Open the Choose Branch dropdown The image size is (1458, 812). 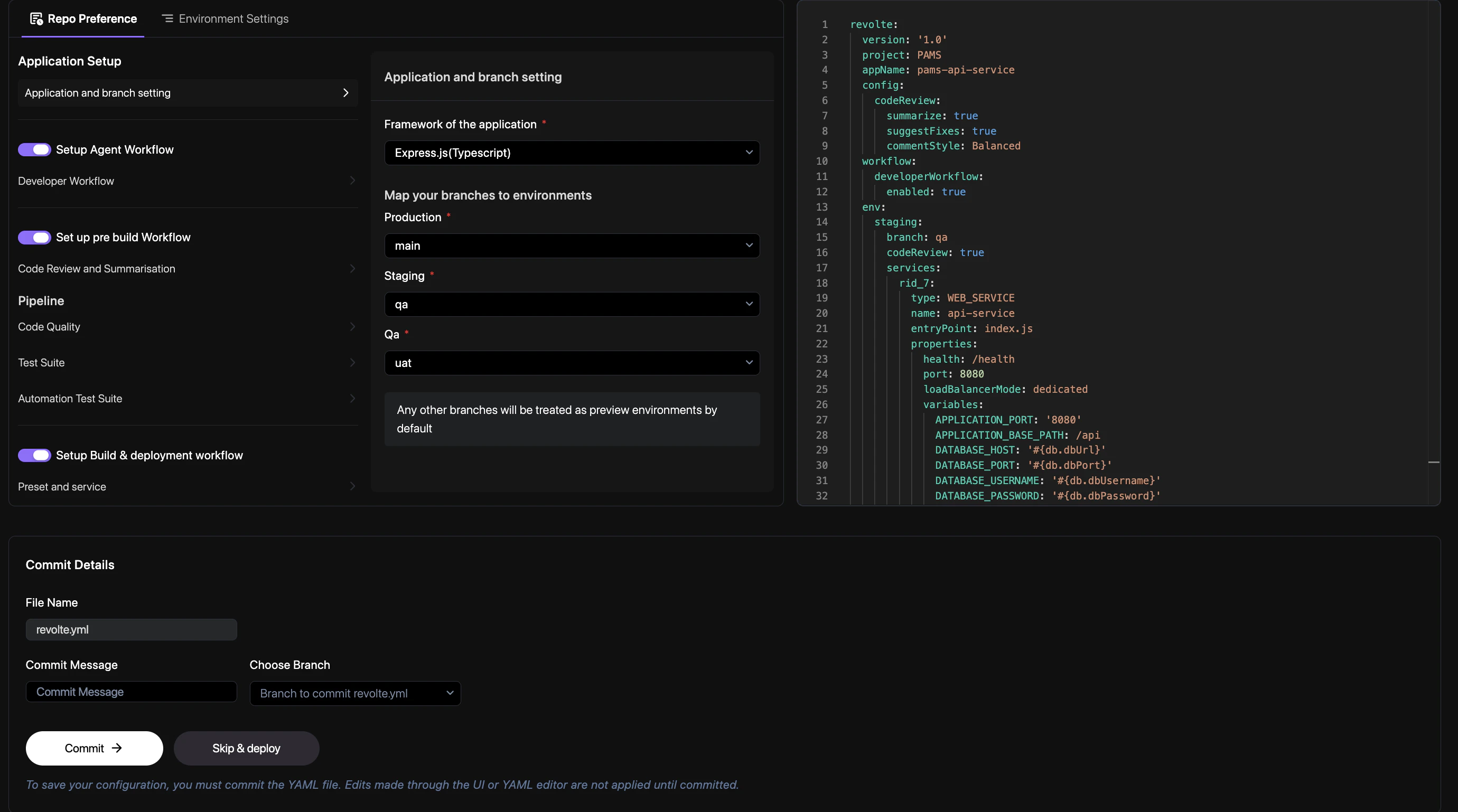coord(355,693)
